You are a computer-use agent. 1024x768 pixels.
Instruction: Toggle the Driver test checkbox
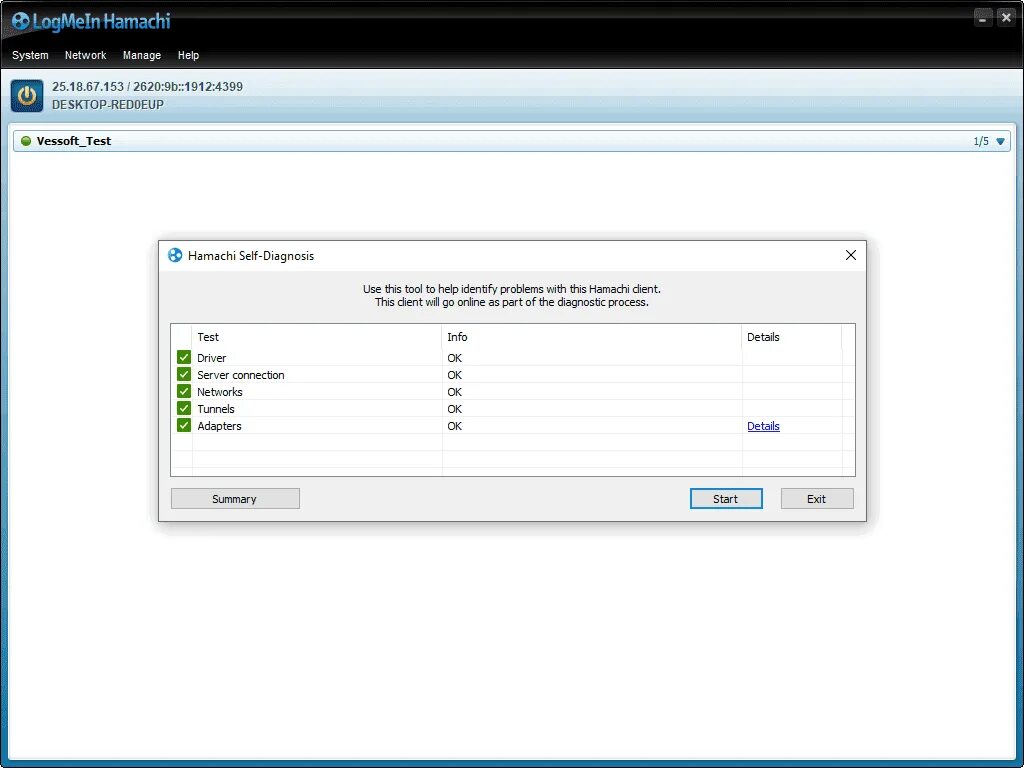pyautogui.click(x=184, y=357)
